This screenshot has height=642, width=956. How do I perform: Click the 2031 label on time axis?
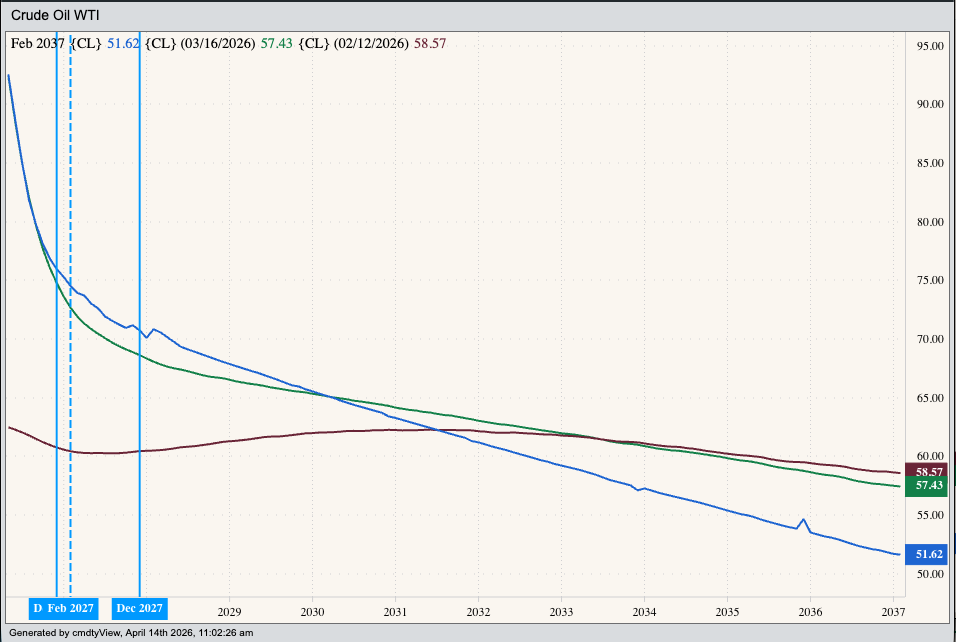click(x=395, y=612)
